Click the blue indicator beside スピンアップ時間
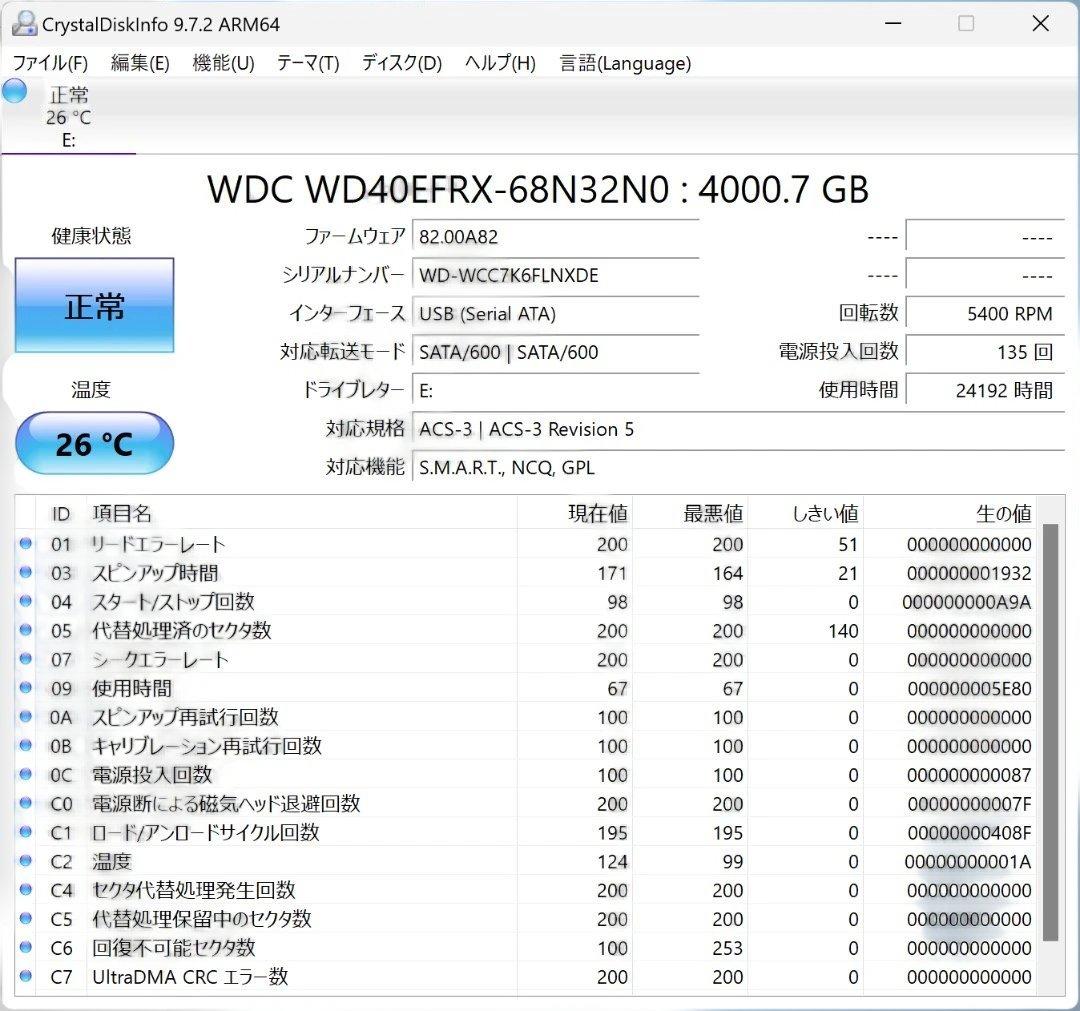The image size is (1080, 1011). tap(25, 573)
